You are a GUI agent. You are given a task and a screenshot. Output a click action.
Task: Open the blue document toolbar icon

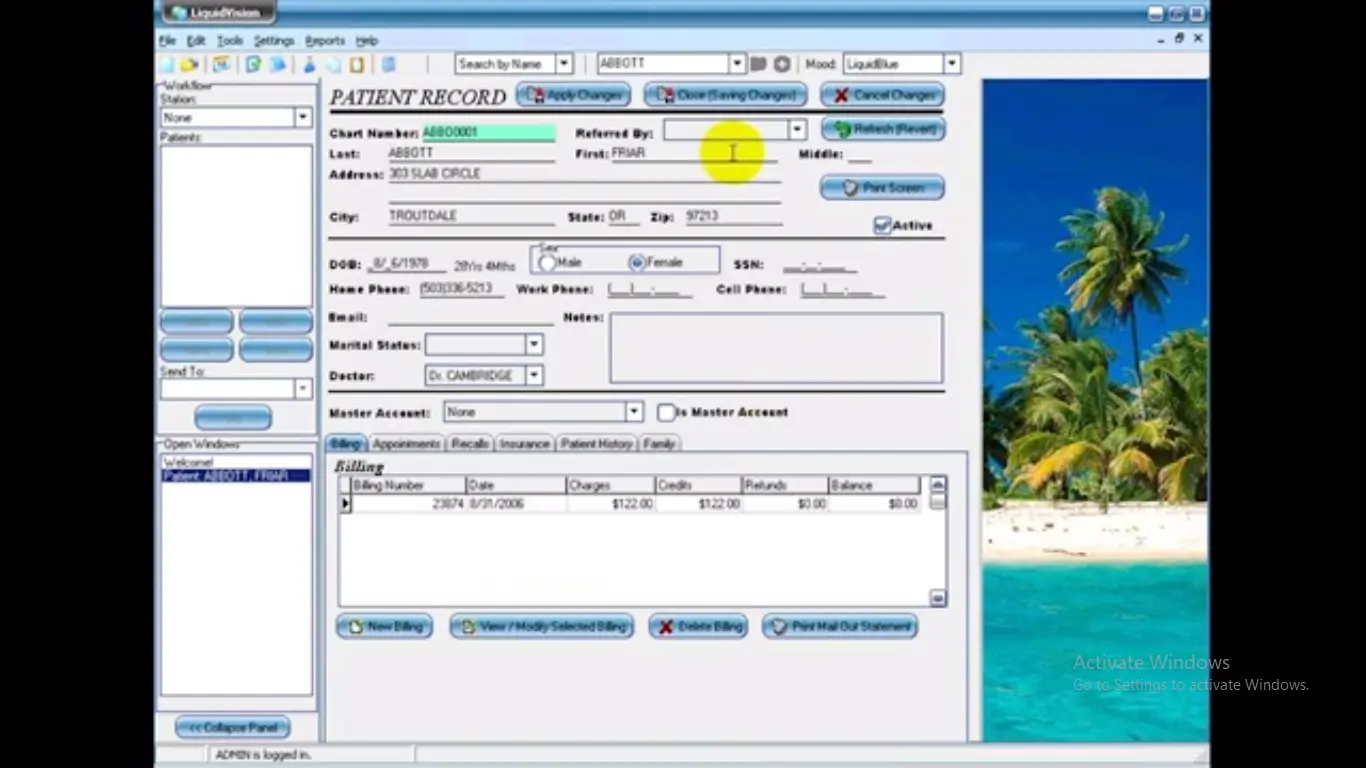[x=278, y=63]
